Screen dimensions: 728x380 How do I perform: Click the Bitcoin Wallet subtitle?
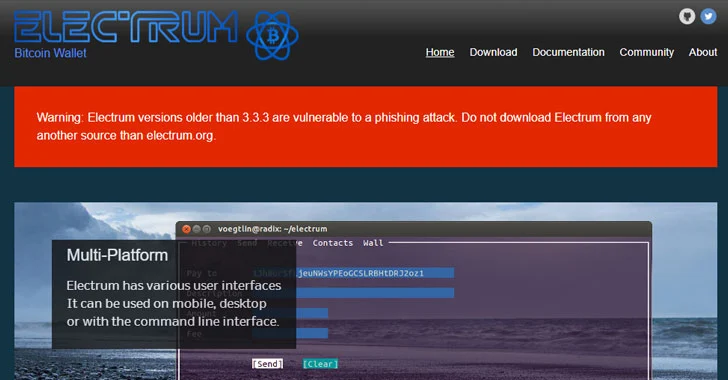click(x=50, y=53)
